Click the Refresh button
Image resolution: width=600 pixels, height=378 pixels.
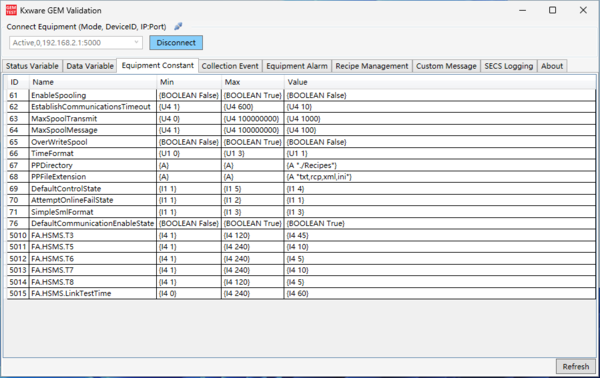tap(576, 367)
